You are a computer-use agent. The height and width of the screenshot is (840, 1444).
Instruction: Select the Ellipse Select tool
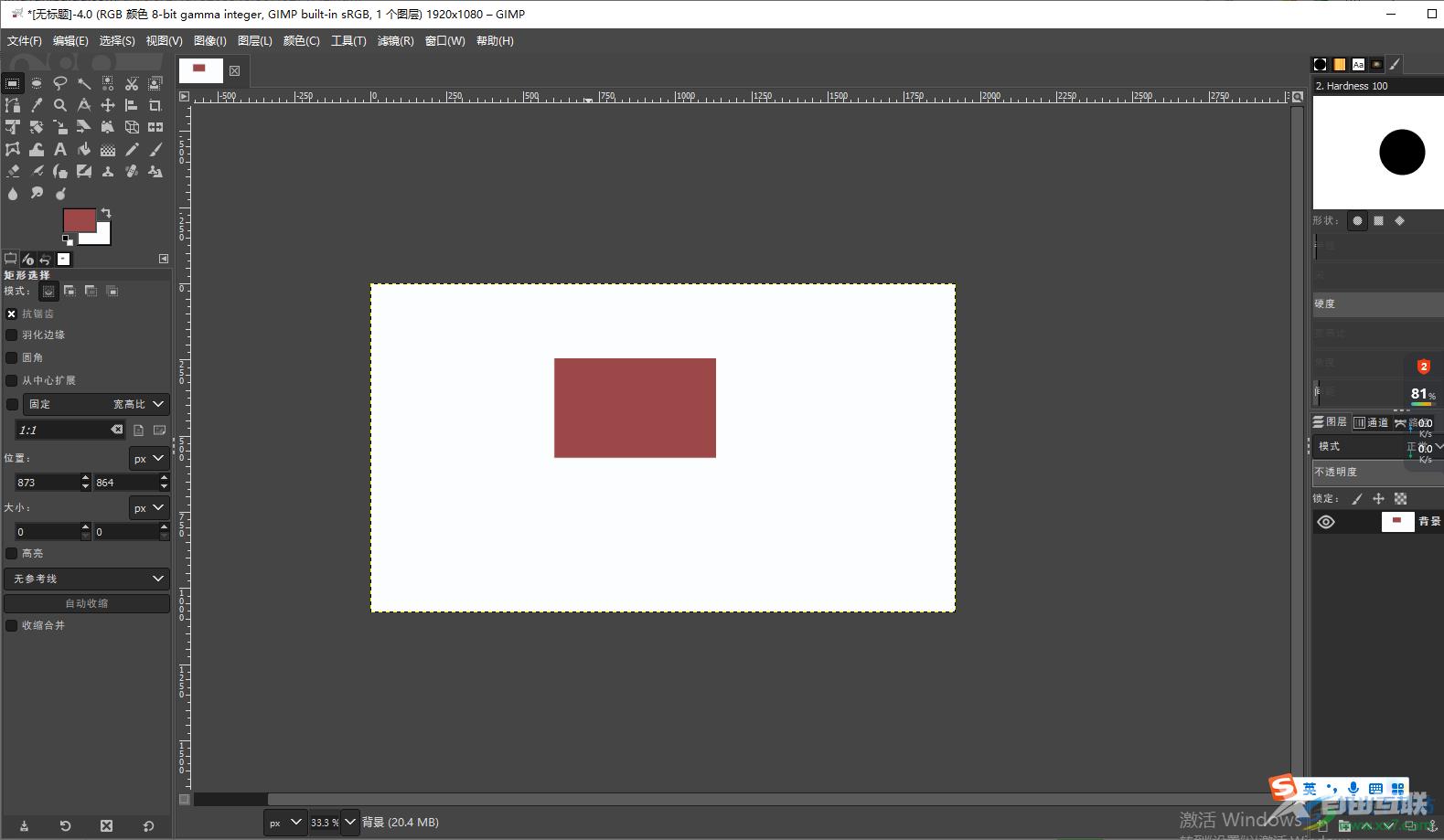tap(37, 83)
